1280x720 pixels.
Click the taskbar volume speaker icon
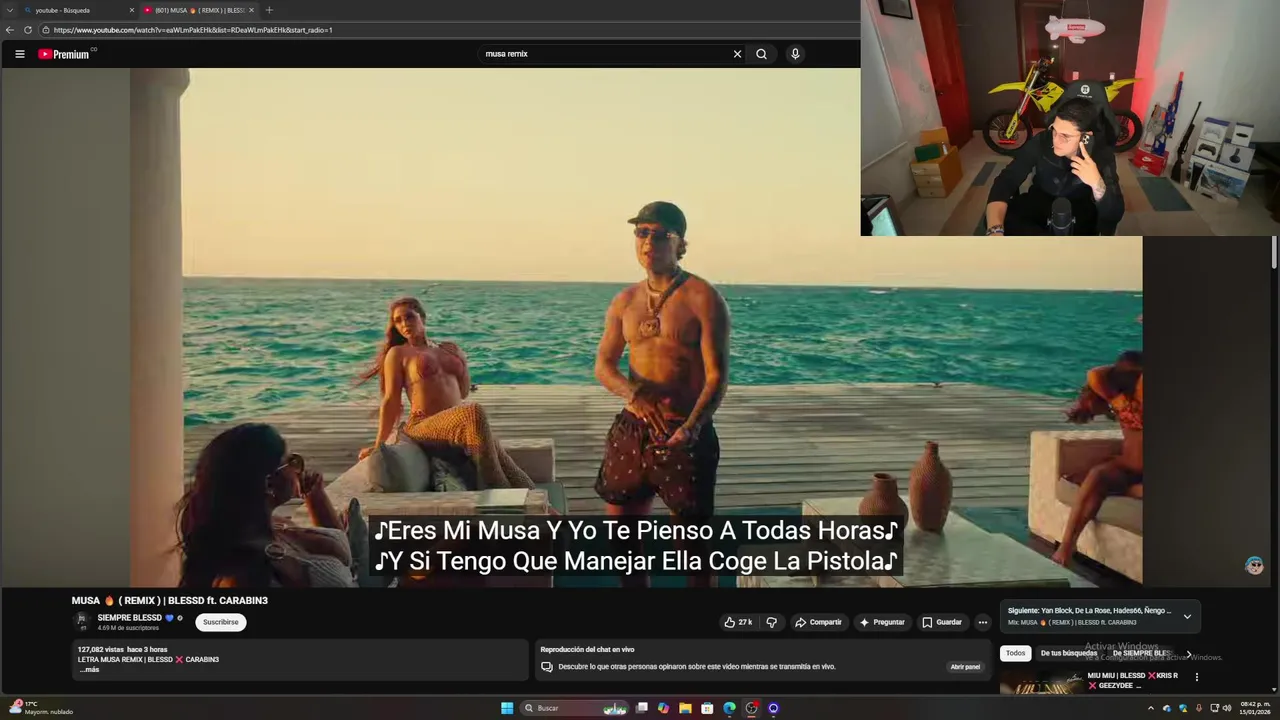coord(1227,708)
